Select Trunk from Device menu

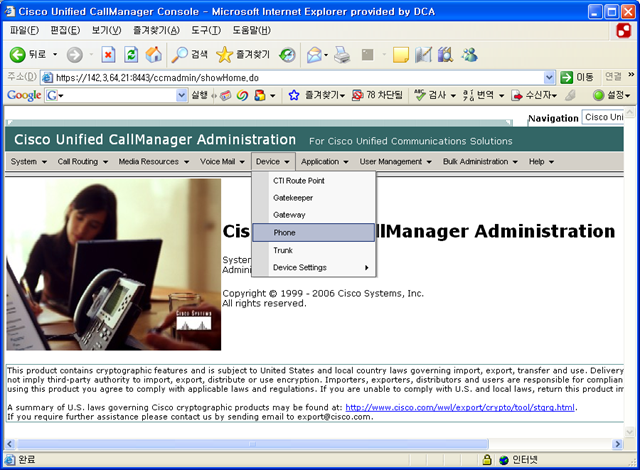coord(313,250)
